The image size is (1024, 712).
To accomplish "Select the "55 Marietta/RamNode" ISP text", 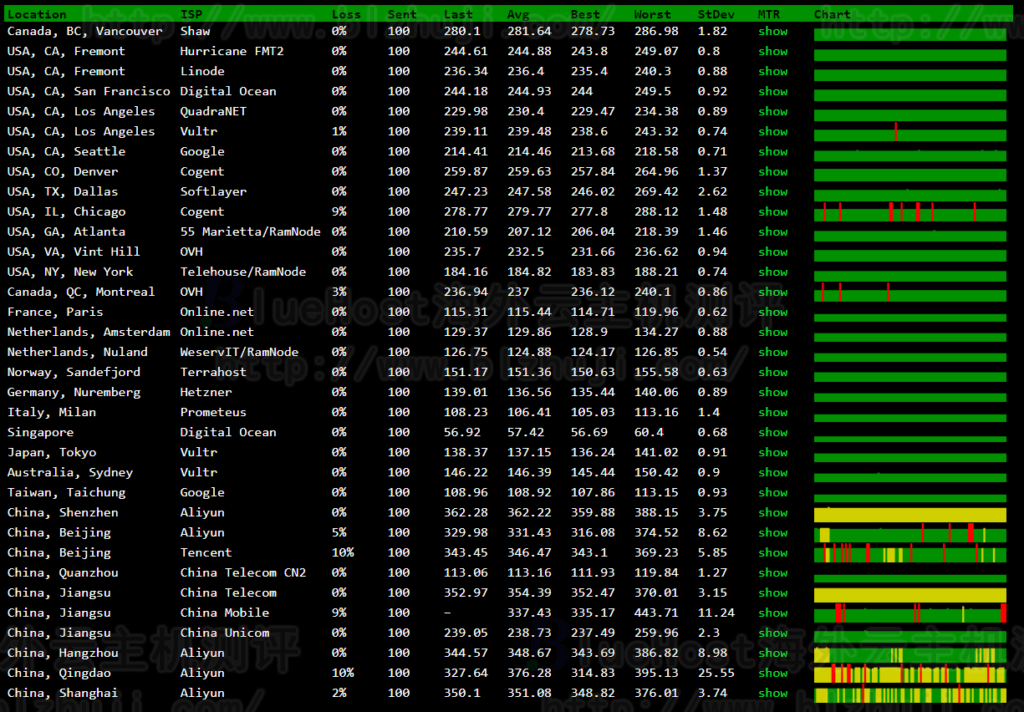I will point(250,232).
